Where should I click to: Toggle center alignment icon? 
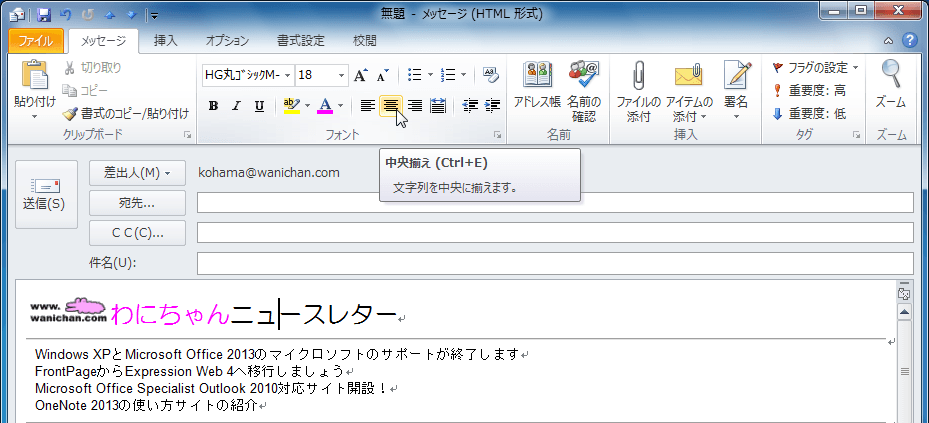point(391,106)
